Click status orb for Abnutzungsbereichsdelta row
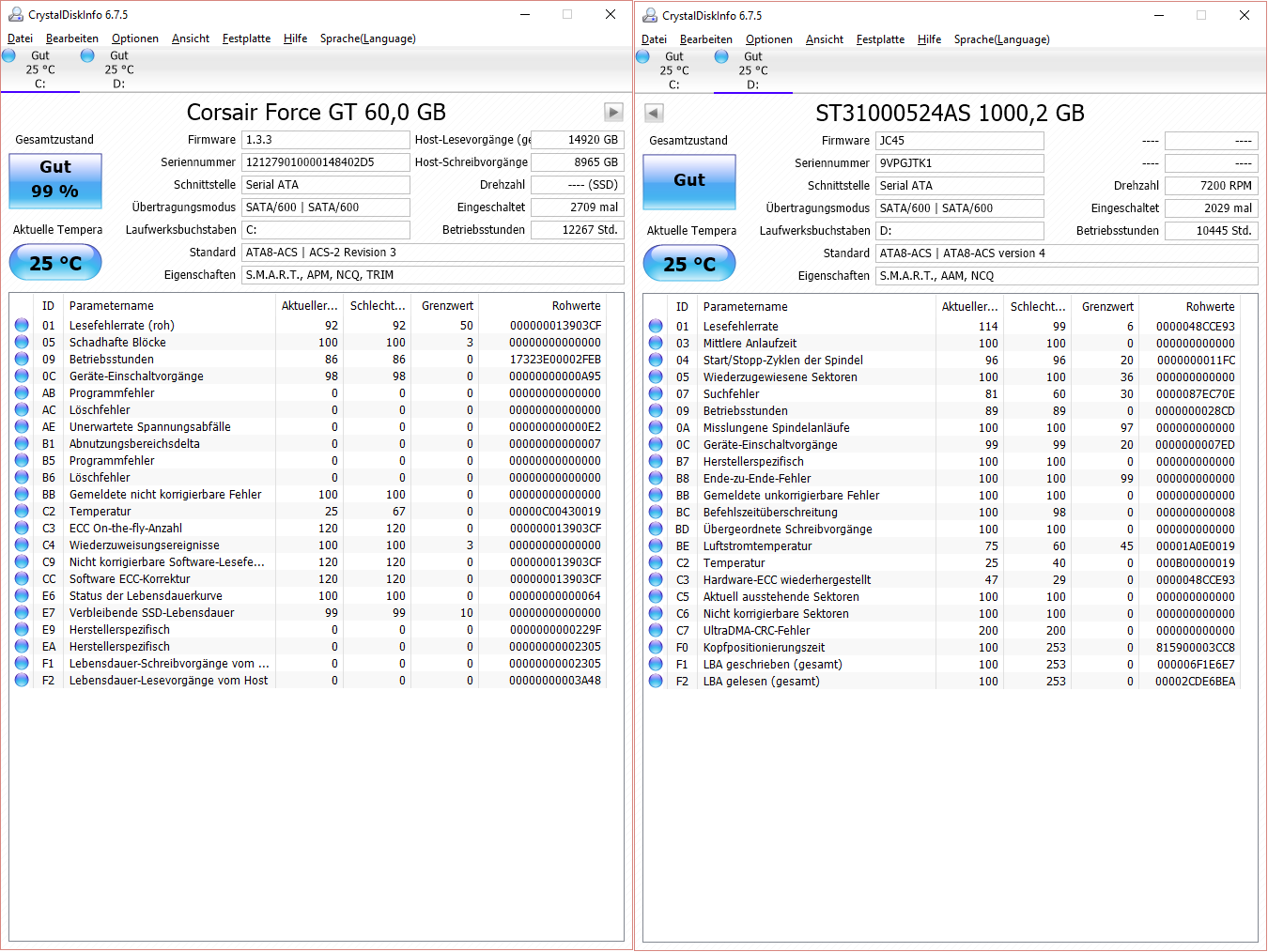The height and width of the screenshot is (952, 1268). tap(22, 443)
